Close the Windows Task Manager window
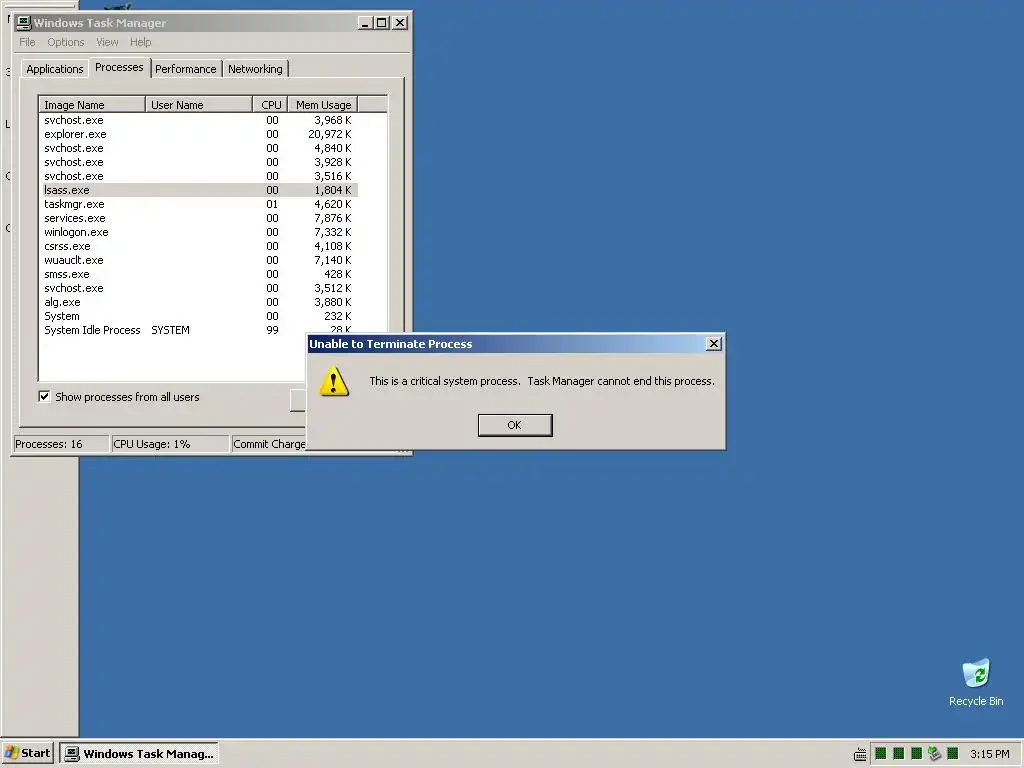This screenshot has width=1024, height=768. pyautogui.click(x=400, y=23)
